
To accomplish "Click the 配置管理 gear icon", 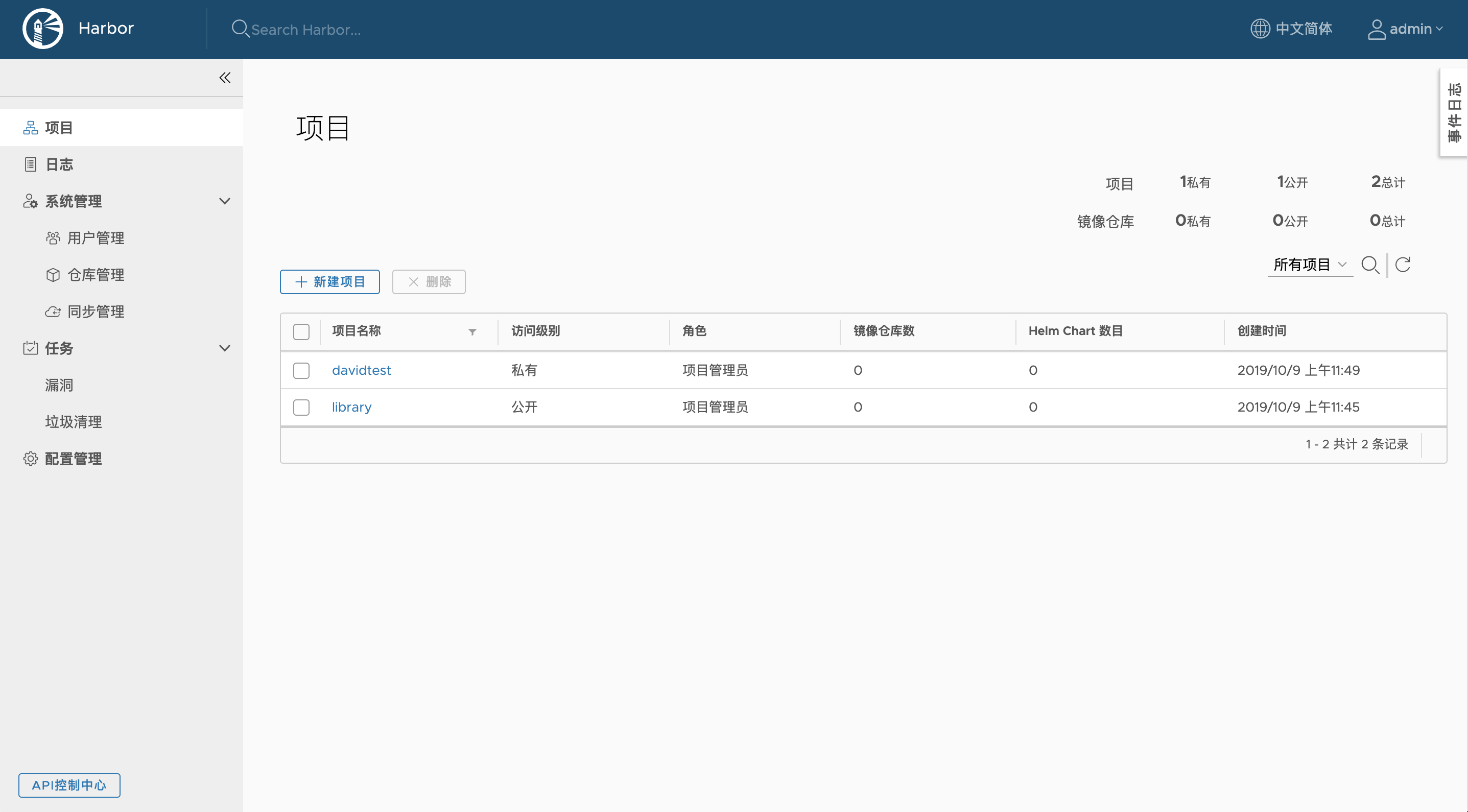I will [x=30, y=459].
